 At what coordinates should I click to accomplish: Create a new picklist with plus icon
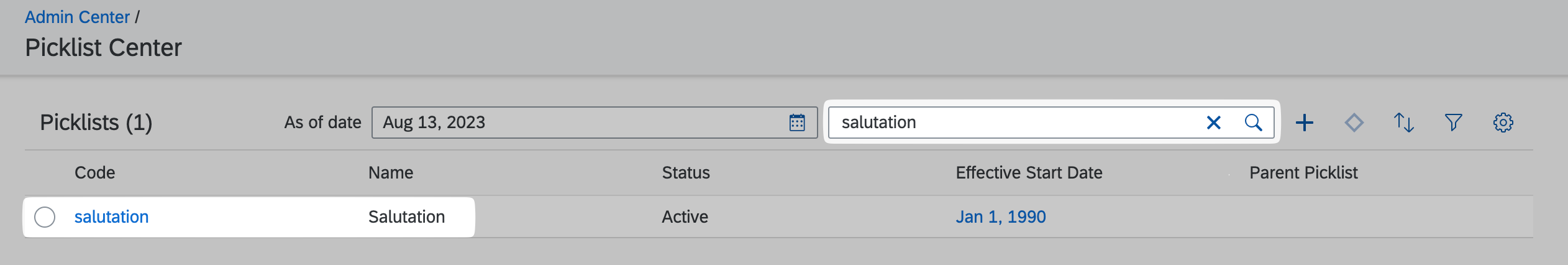click(1305, 123)
